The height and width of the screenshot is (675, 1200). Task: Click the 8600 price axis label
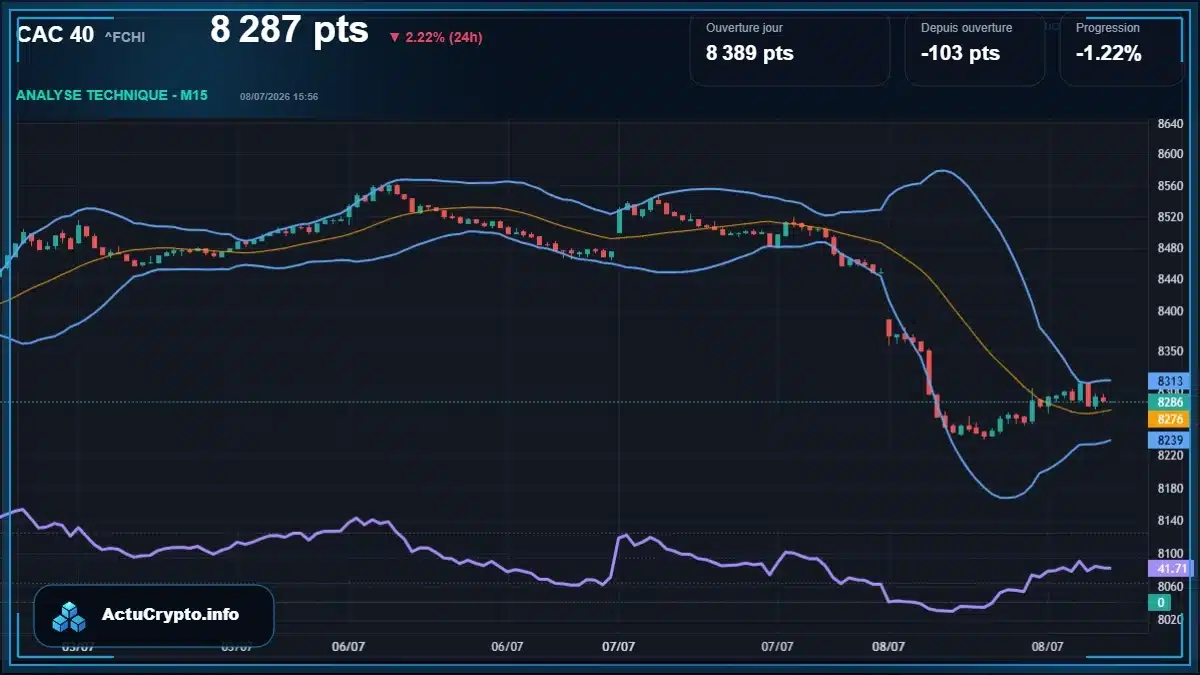coord(1169,154)
